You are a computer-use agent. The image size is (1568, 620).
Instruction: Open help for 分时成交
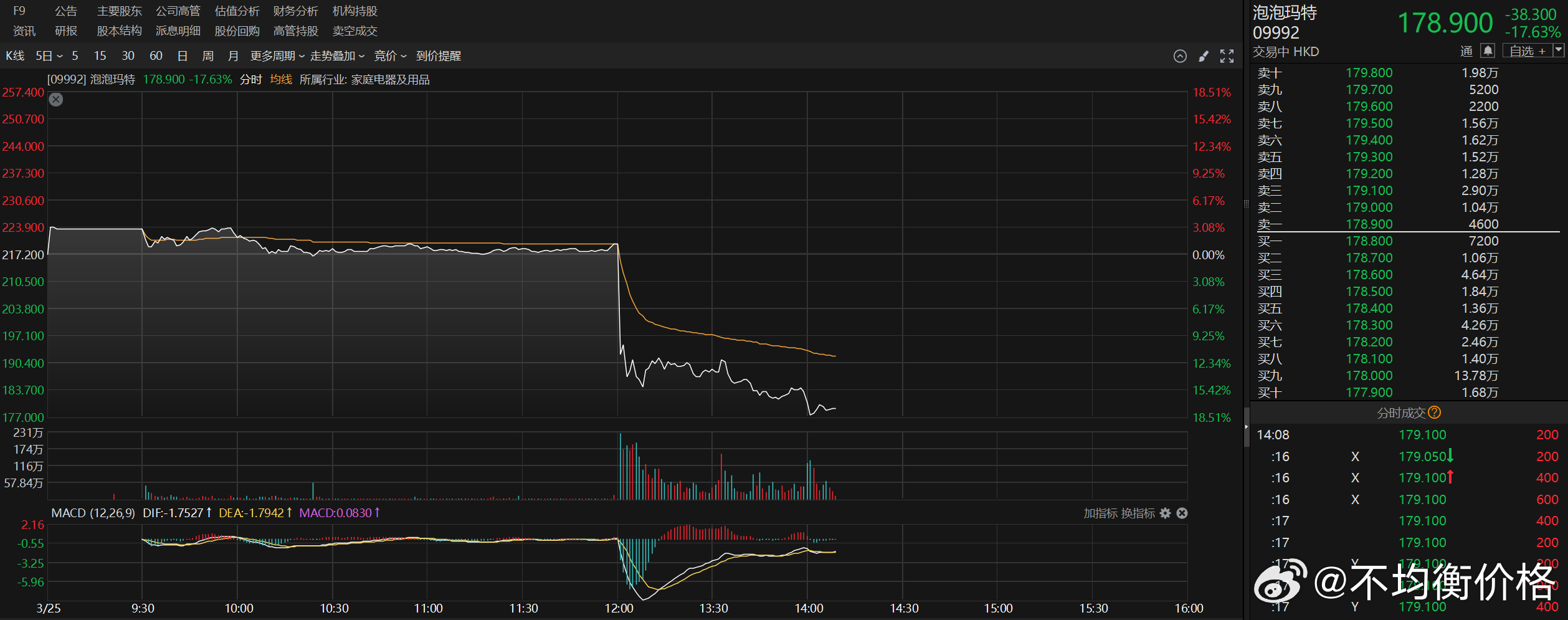coord(1434,413)
